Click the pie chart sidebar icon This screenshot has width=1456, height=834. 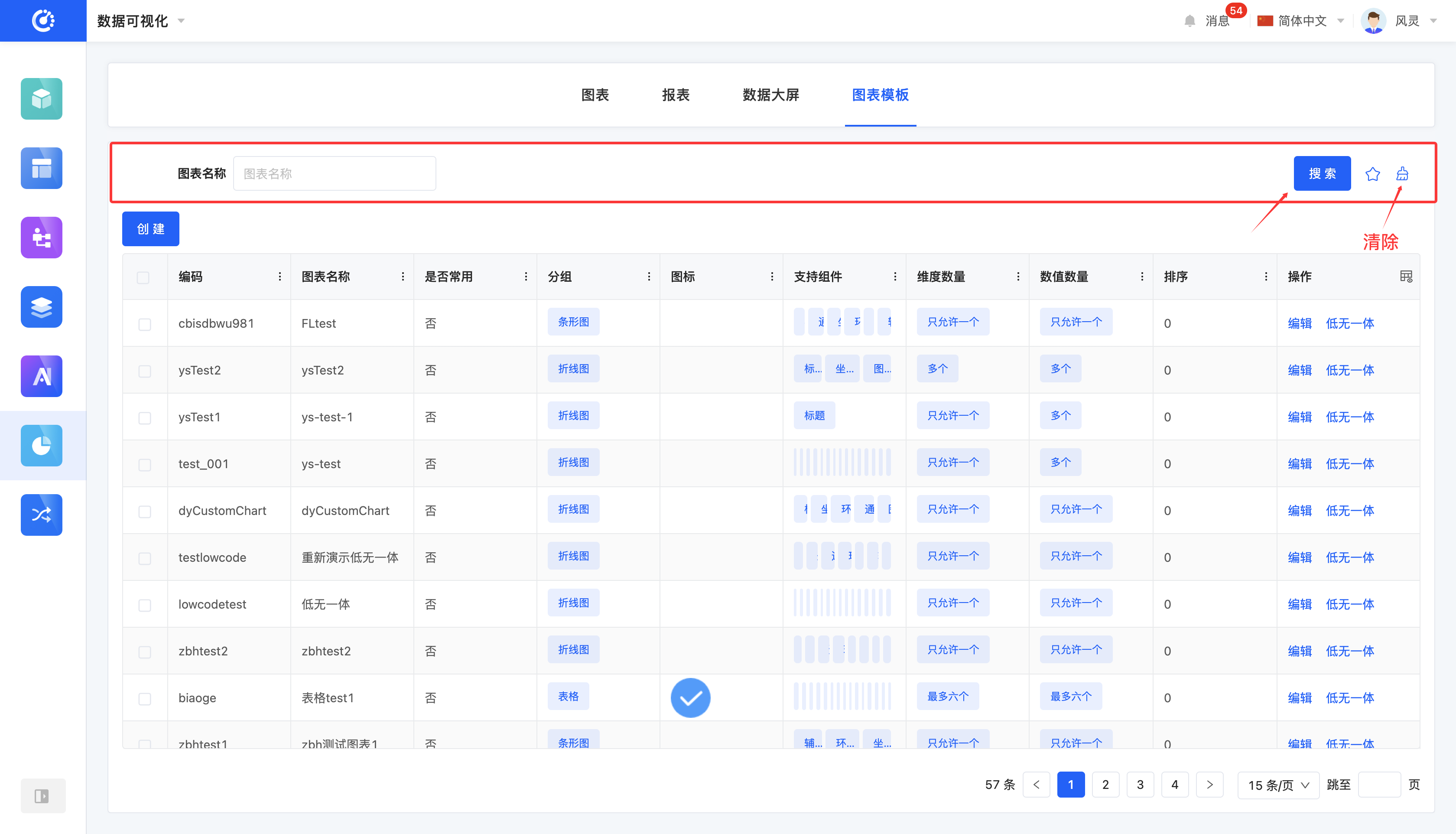tap(41, 445)
